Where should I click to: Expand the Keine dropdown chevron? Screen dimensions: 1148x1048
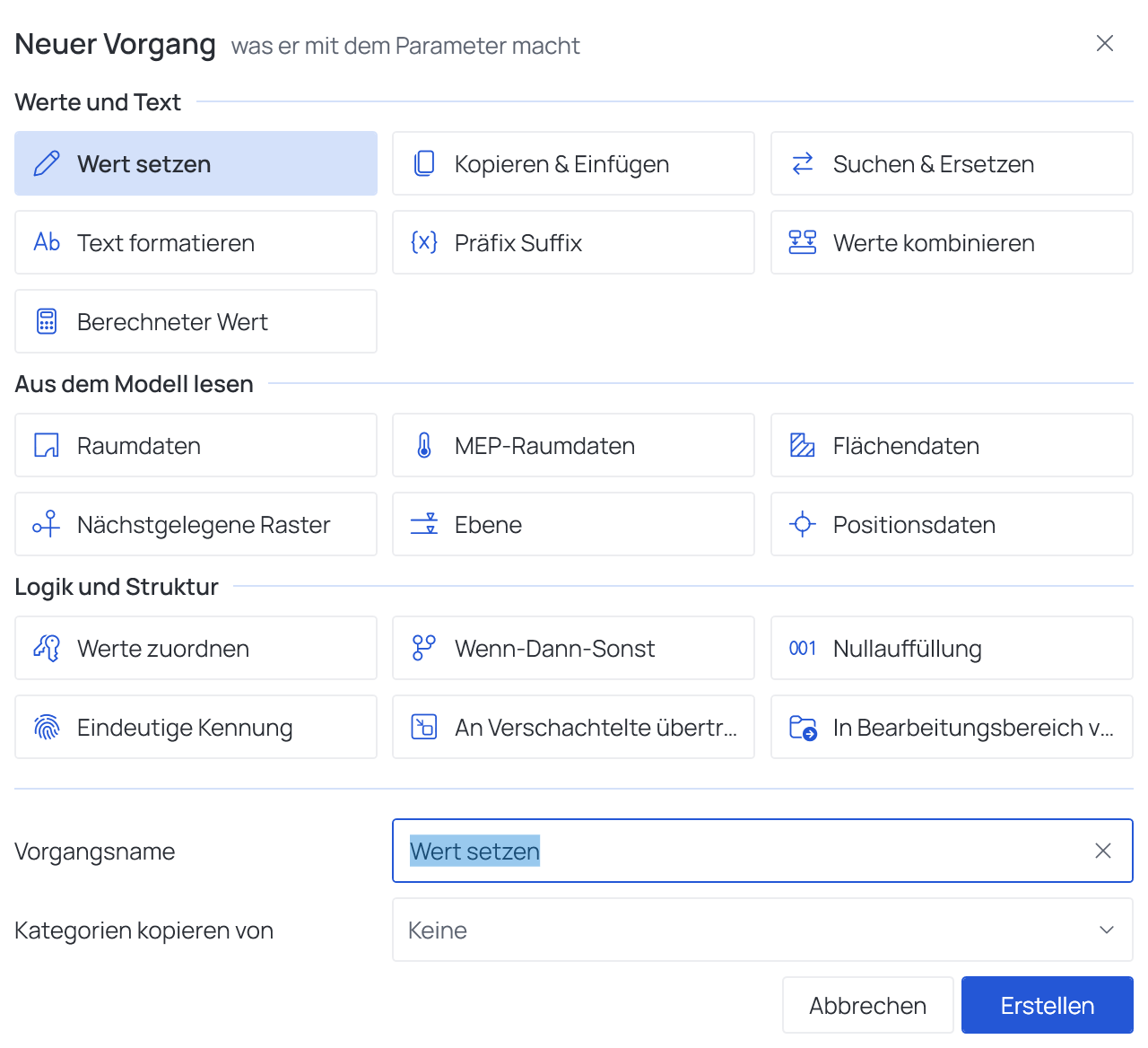(1107, 930)
